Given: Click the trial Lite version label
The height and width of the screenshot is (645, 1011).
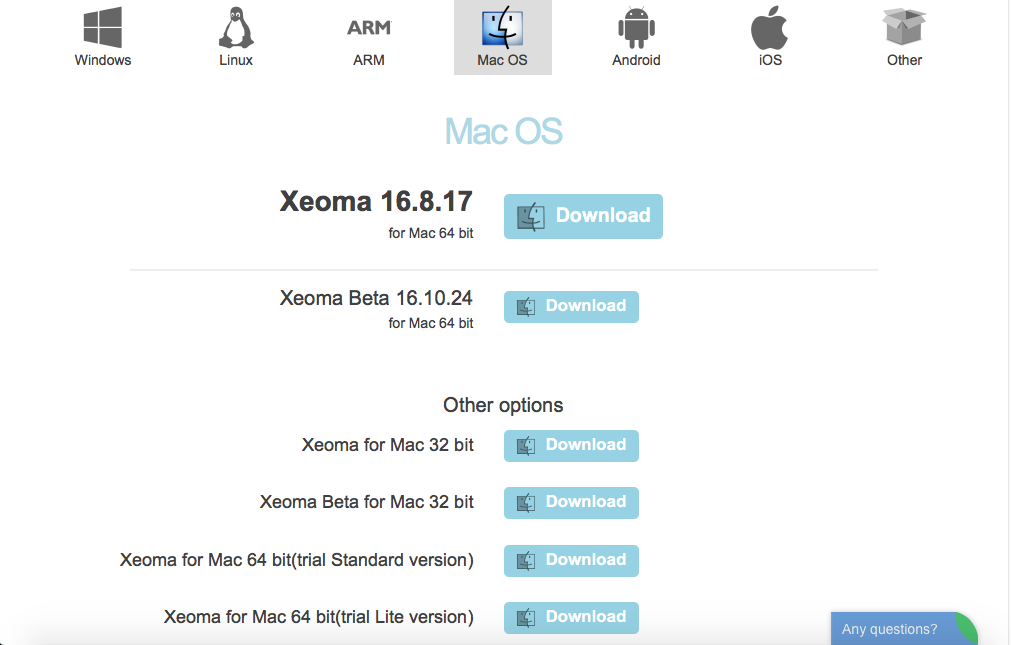Looking at the screenshot, I should click(319, 617).
